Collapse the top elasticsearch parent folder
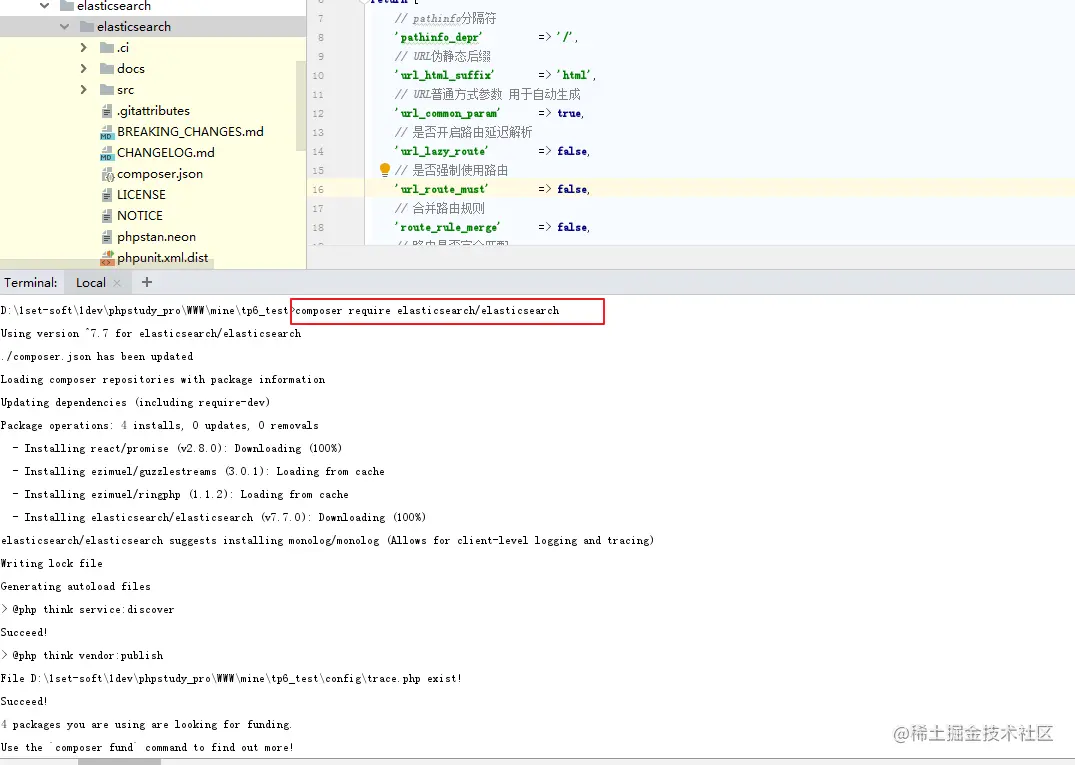Viewport: 1075px width, 765px height. click(x=45, y=5)
